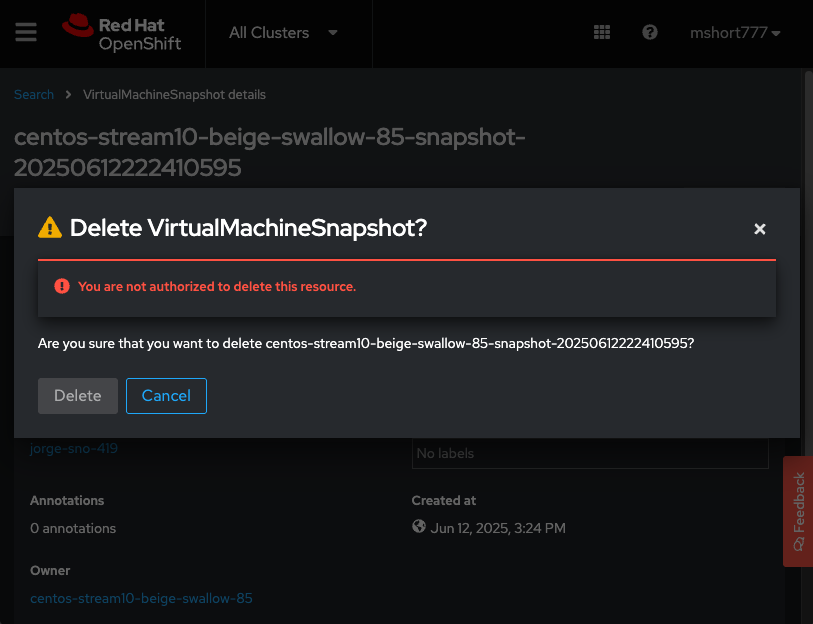Screen dimensions: 813x624
Task: Open the Feedback side tab
Action: pos(798,511)
